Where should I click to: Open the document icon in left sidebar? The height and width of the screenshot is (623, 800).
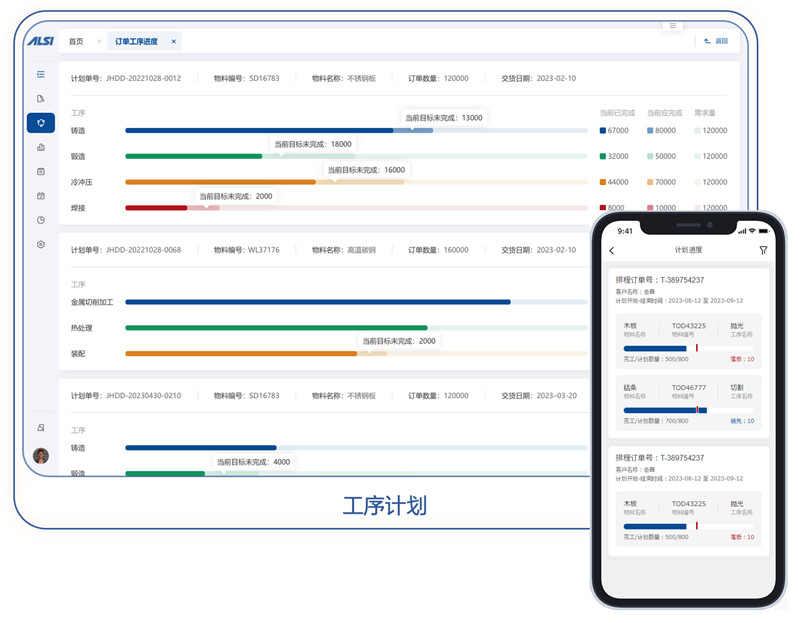pyautogui.click(x=41, y=98)
